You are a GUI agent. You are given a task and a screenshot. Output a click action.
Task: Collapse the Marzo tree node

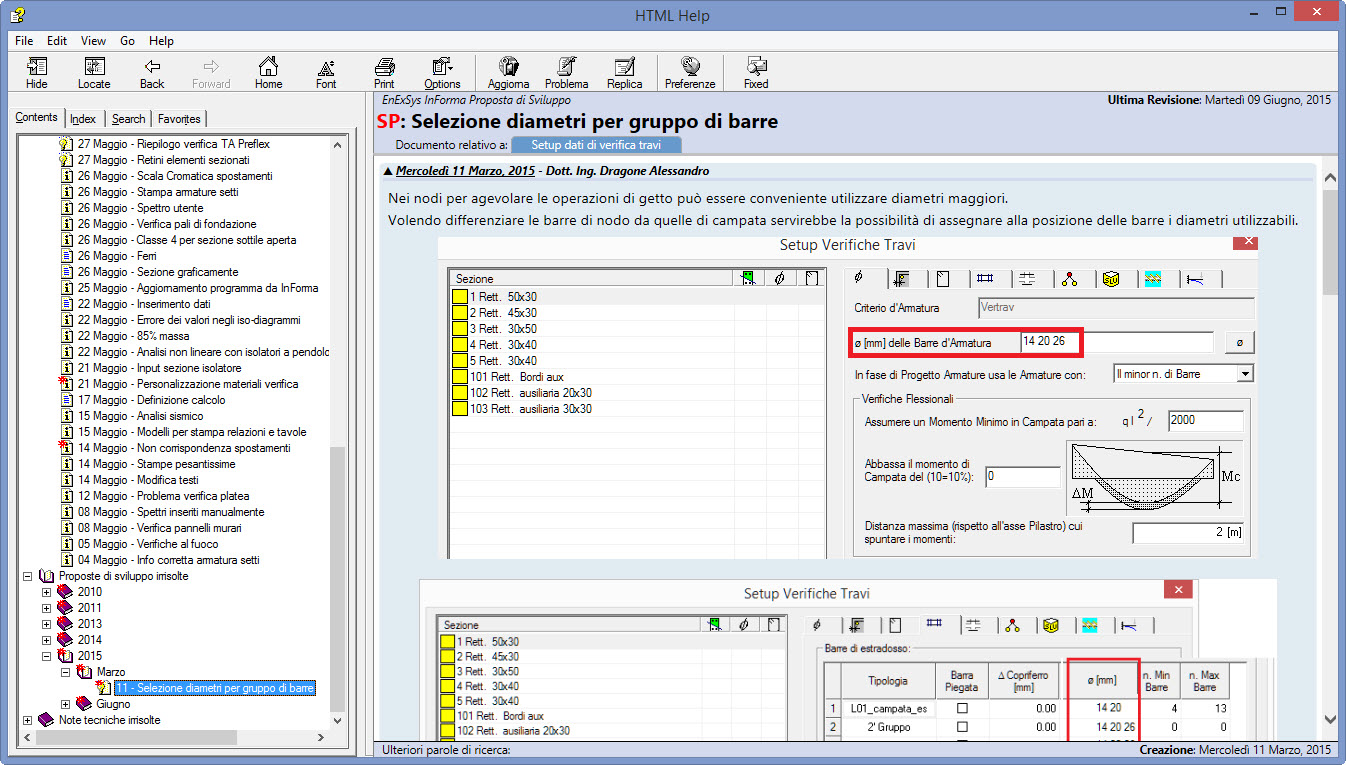[65, 672]
